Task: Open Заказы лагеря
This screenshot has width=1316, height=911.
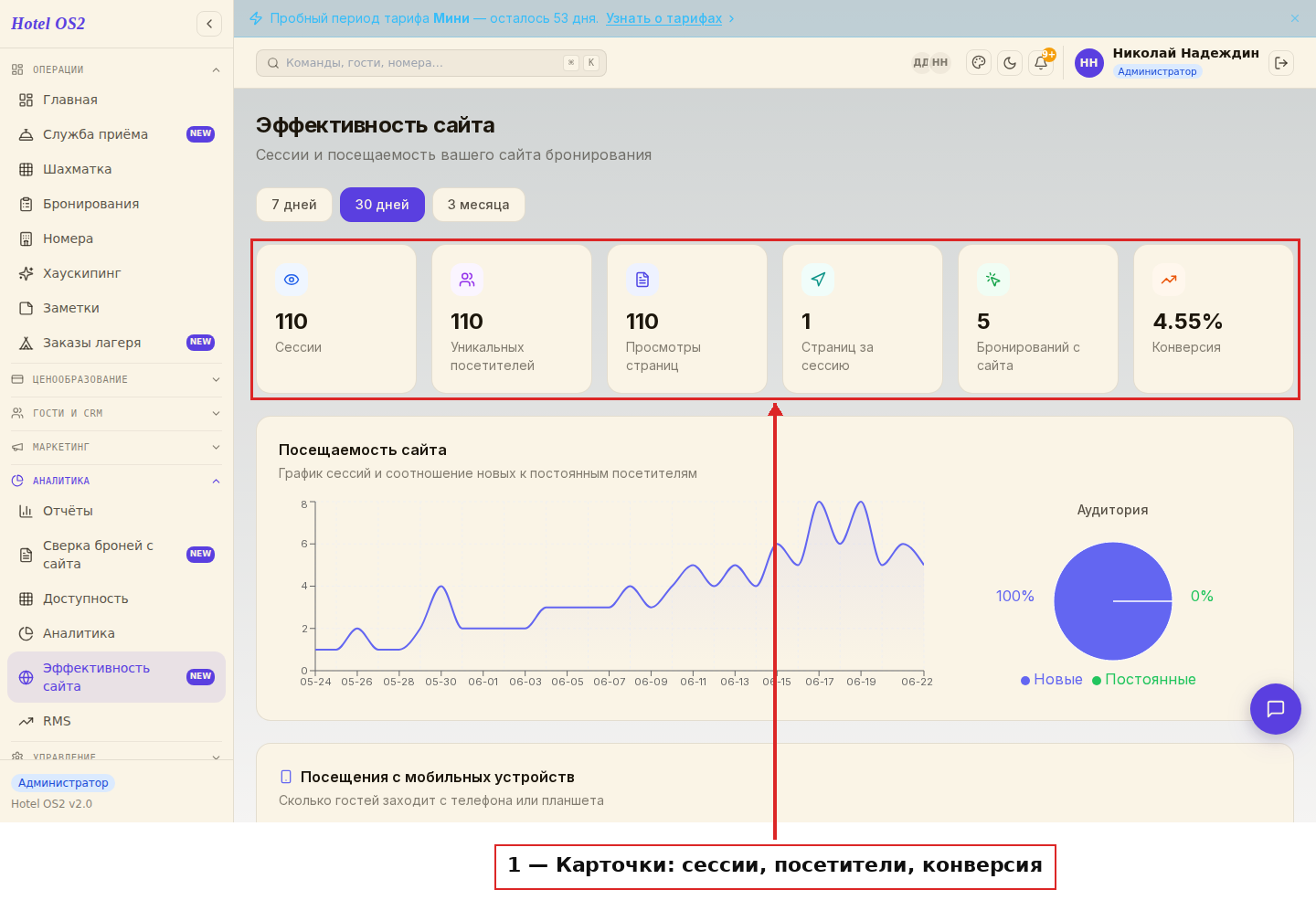Action: pyautogui.click(x=116, y=343)
